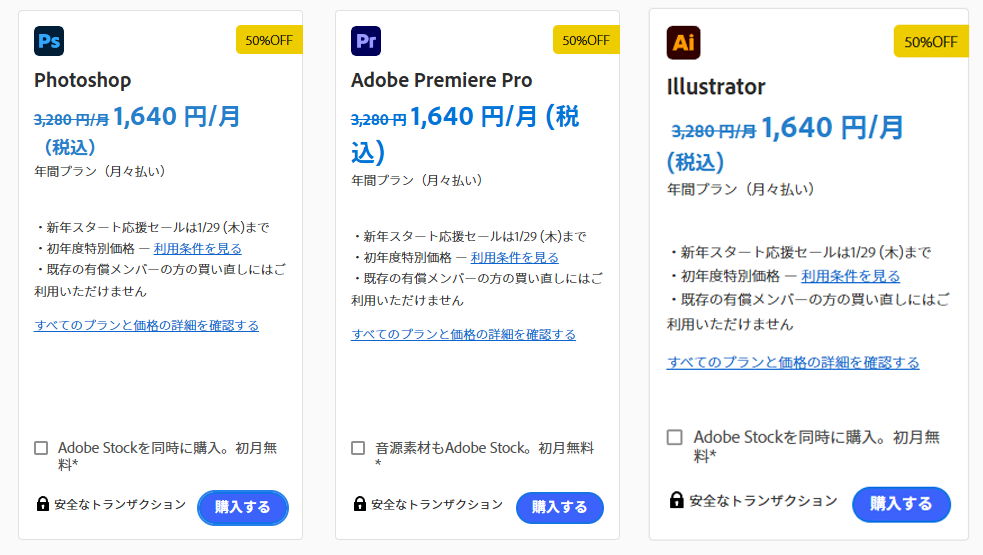This screenshot has height=555, width=983.
Task: Click 購入する in the Illustrator card
Action: (x=900, y=503)
